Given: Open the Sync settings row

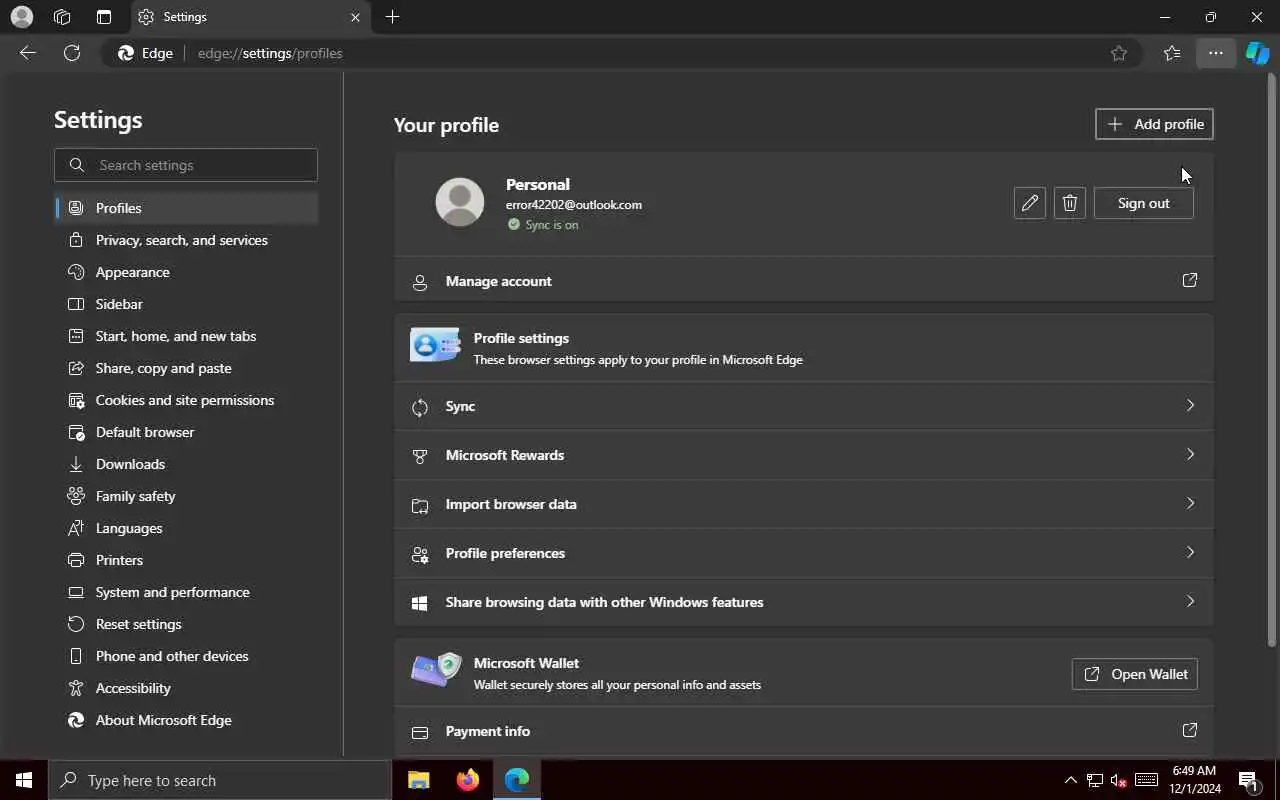Looking at the screenshot, I should pos(803,406).
